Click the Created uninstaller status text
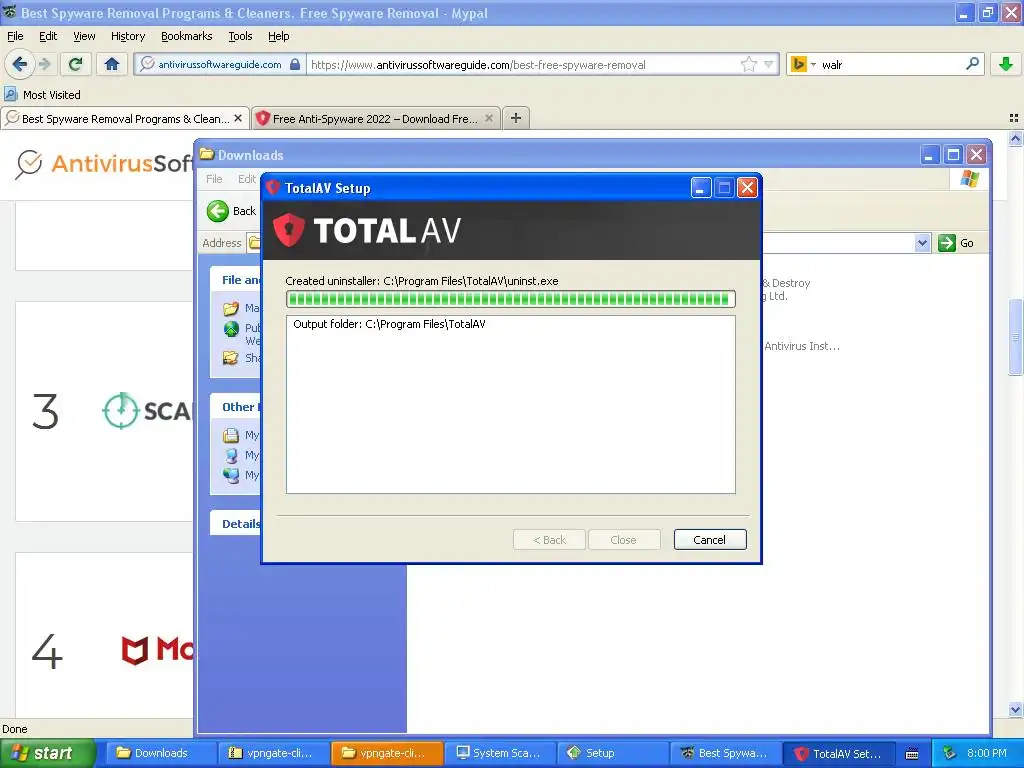The image size is (1024, 768). tap(422, 281)
